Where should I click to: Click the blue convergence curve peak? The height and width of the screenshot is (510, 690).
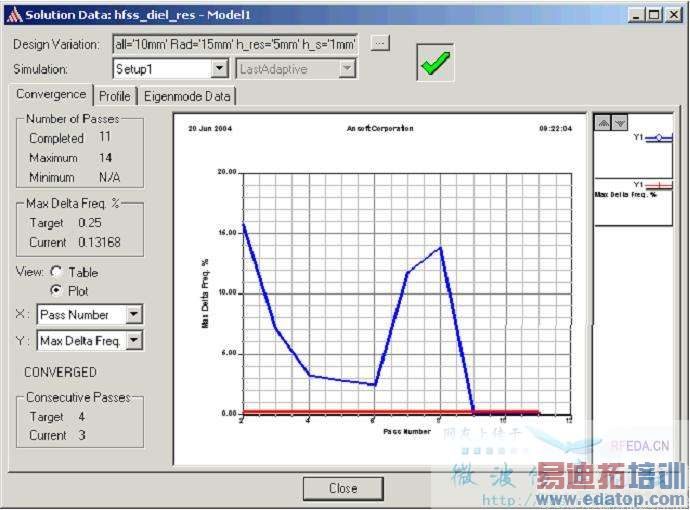pyautogui.click(x=440, y=248)
